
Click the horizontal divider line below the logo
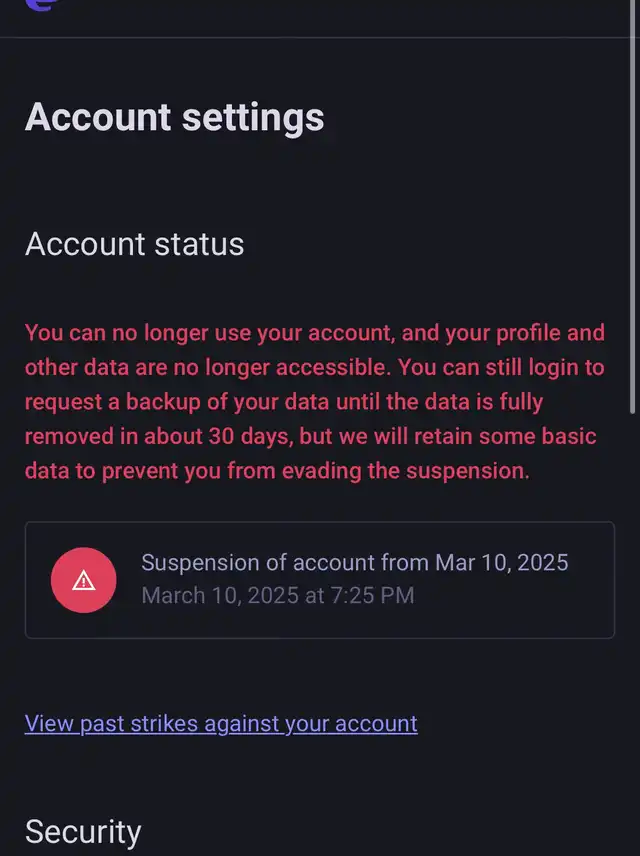320,37
